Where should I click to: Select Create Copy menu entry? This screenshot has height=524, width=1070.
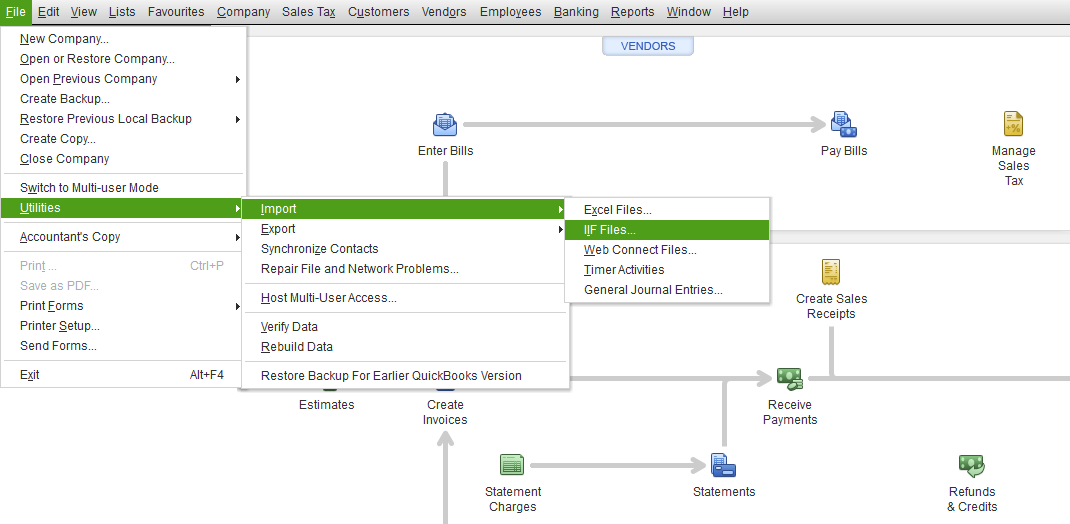pyautogui.click(x=123, y=139)
